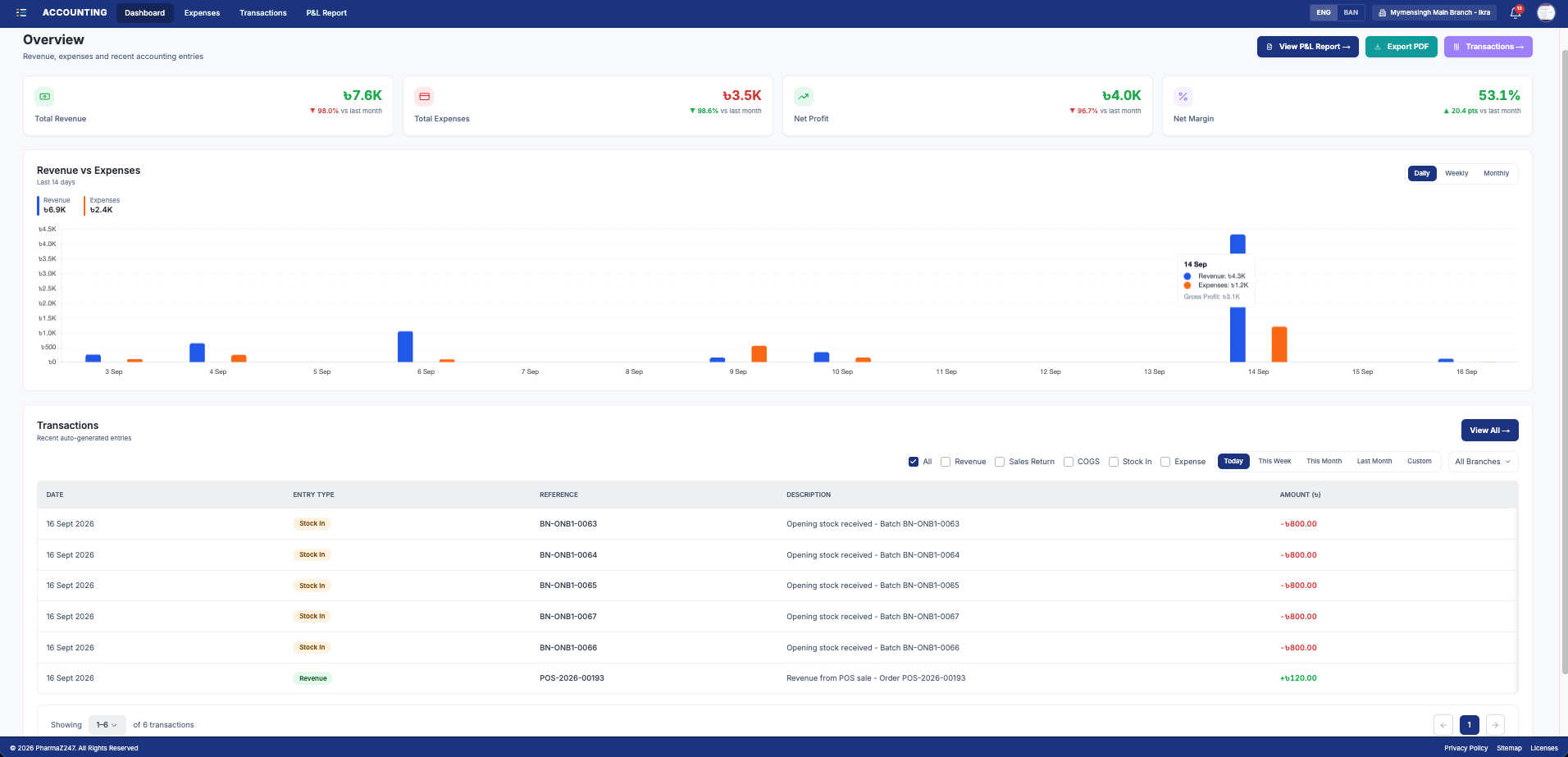Expand the All Branches dropdown

click(x=1483, y=462)
